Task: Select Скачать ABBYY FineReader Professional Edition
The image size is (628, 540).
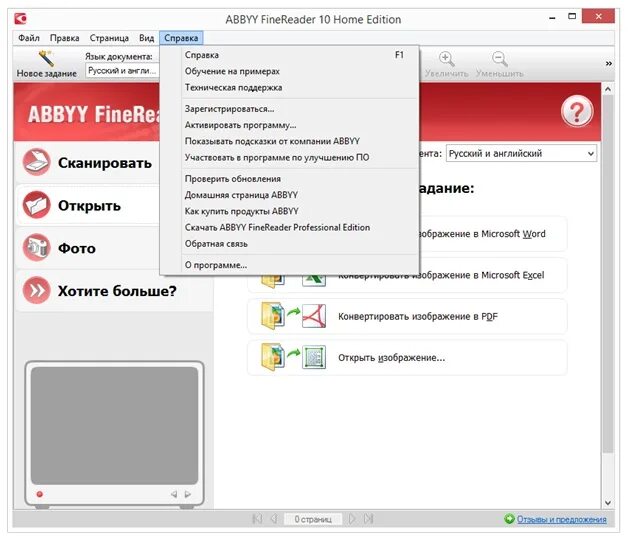Action: 290,228
